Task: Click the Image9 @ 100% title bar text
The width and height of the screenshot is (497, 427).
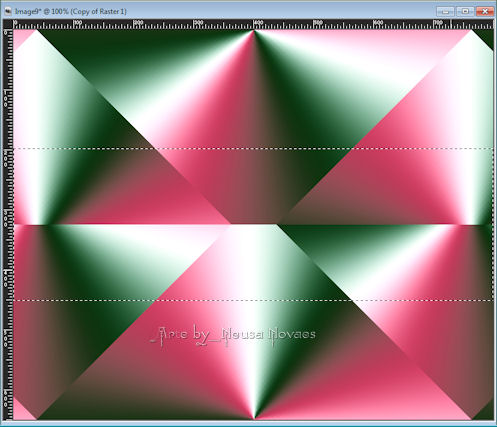Action: click(x=71, y=12)
